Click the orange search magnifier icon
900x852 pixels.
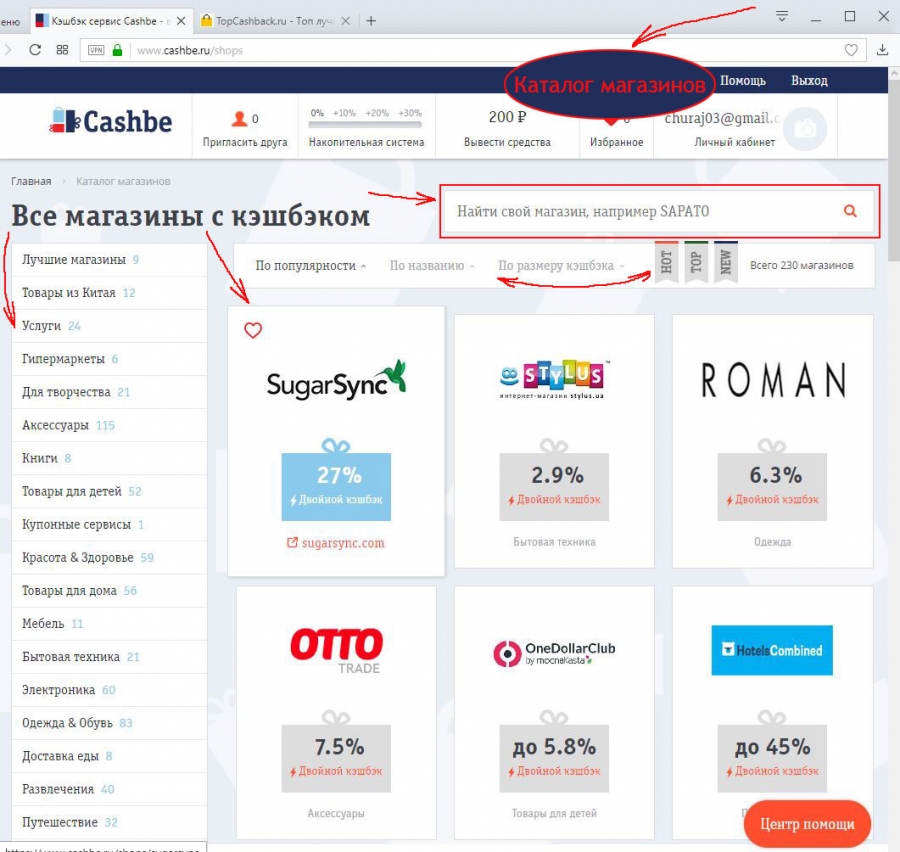pyautogui.click(x=850, y=211)
